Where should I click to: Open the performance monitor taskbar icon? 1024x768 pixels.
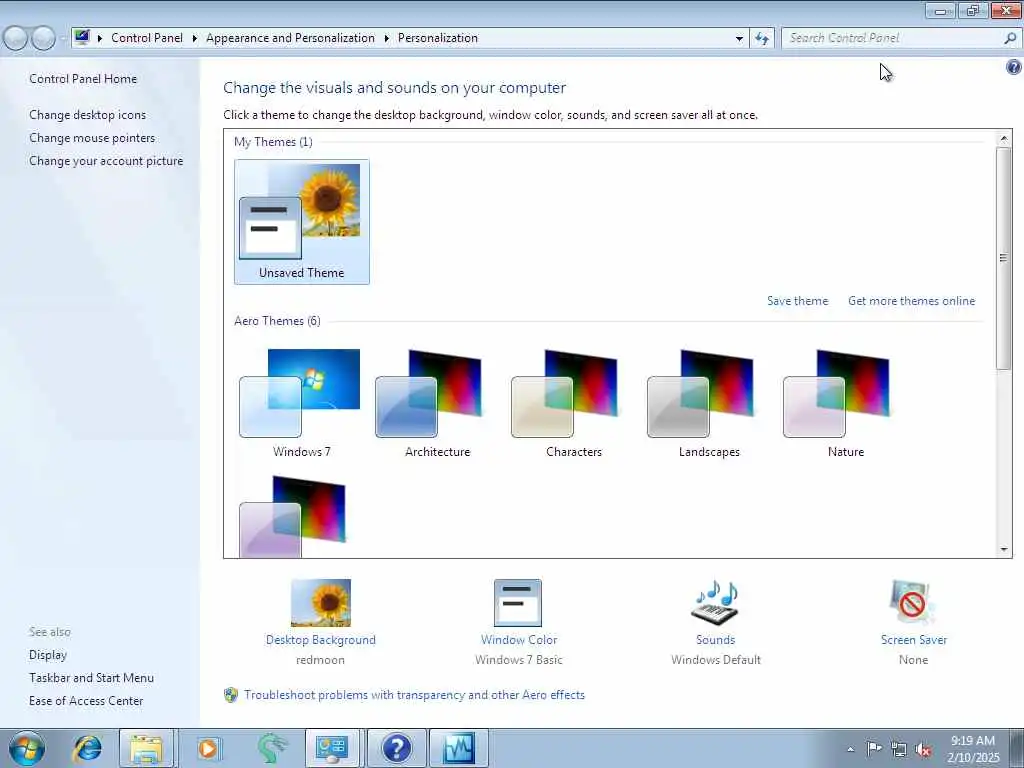[x=459, y=748]
